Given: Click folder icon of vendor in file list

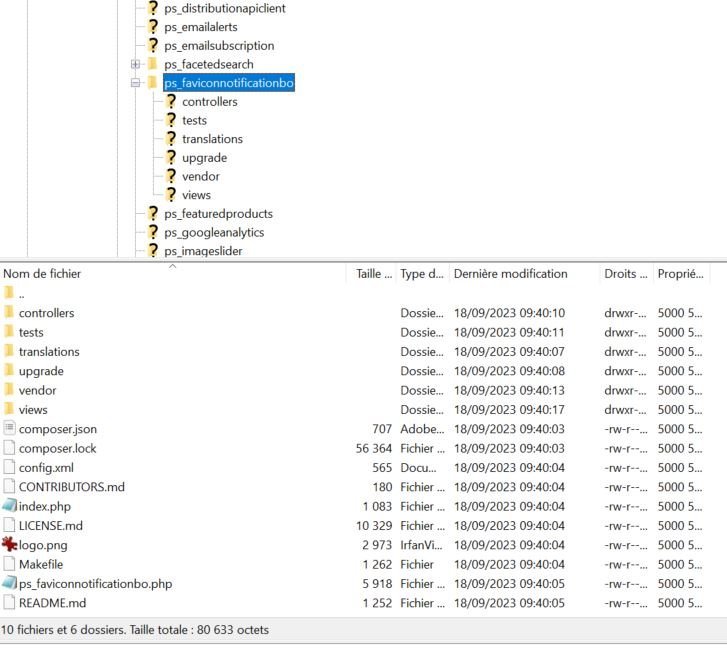Looking at the screenshot, I should [x=9, y=390].
